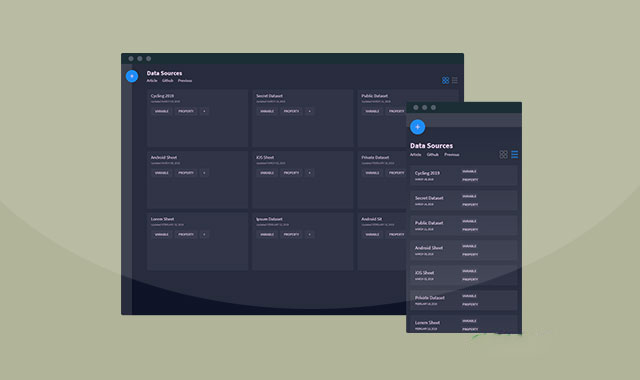Select Public Dataset row in small window
640x380 pixels.
(x=464, y=225)
